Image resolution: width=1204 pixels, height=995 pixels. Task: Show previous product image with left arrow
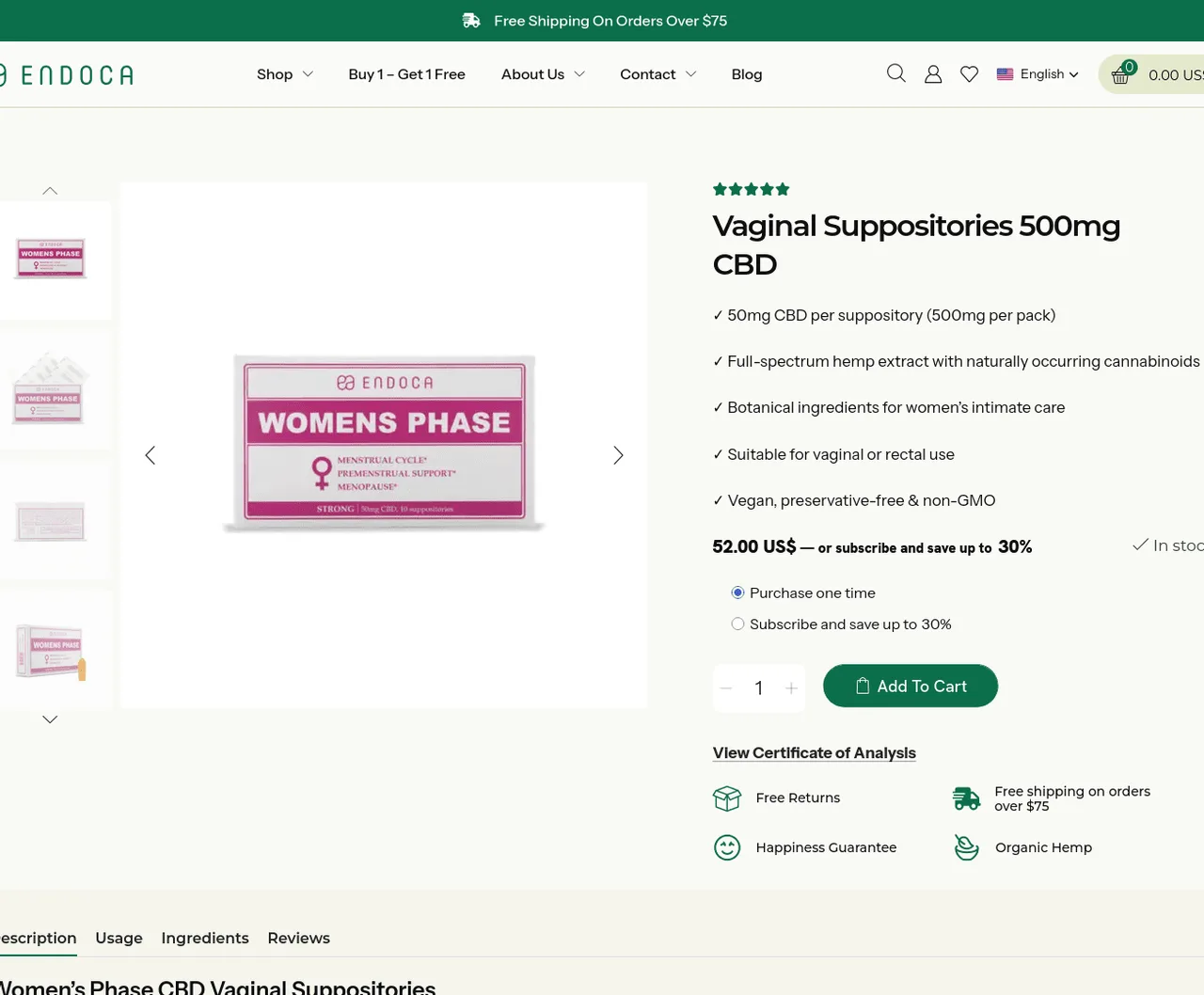pyautogui.click(x=150, y=455)
